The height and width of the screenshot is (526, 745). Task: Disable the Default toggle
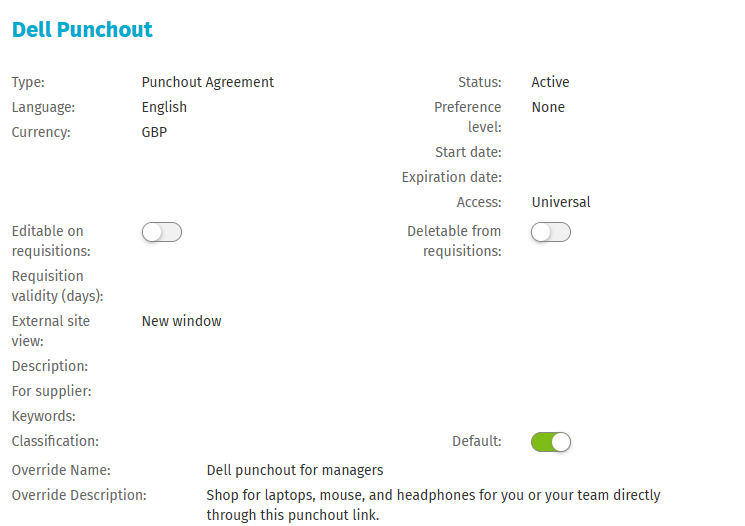click(x=551, y=442)
